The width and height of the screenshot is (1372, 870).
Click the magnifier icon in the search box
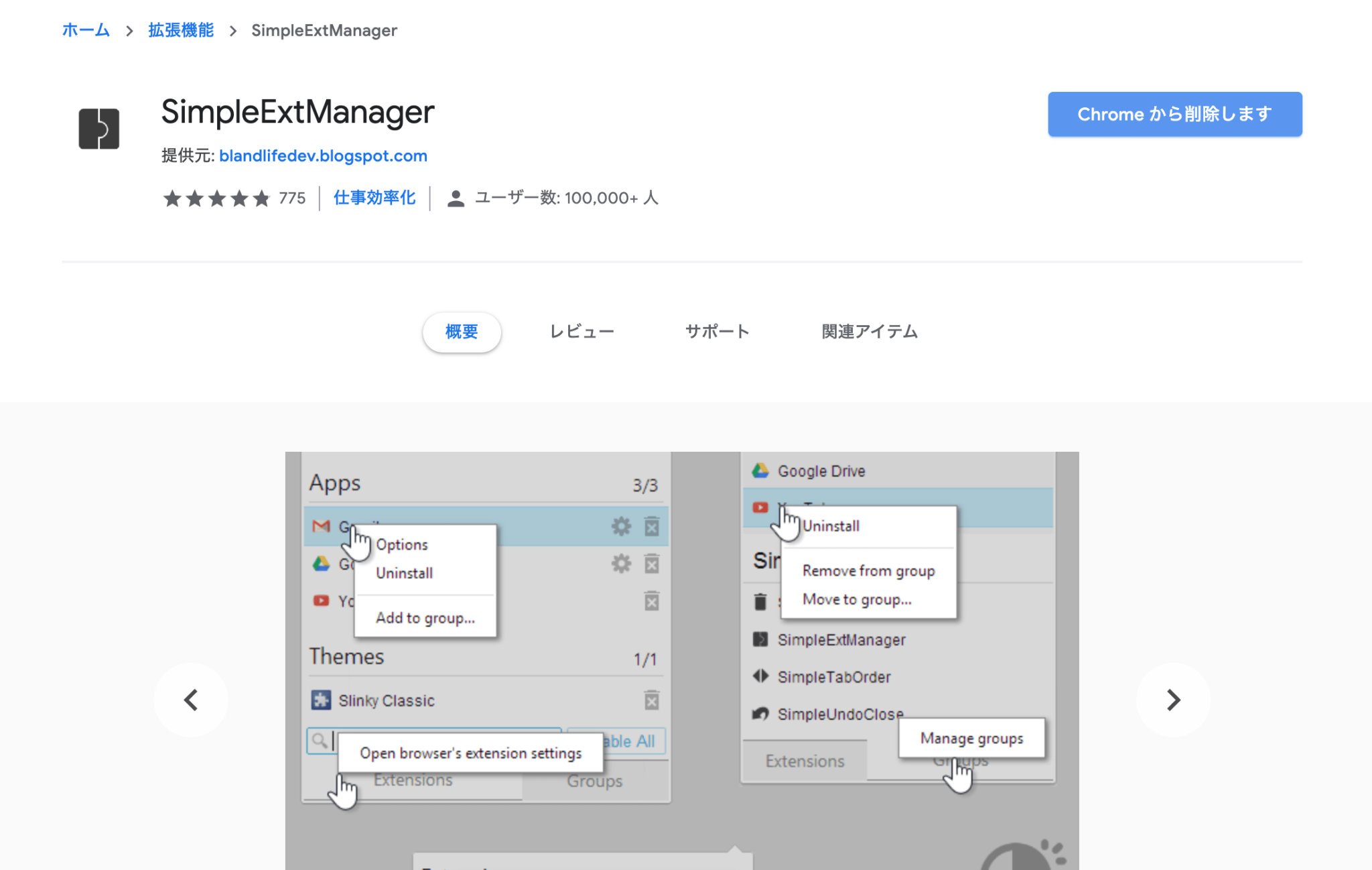318,741
